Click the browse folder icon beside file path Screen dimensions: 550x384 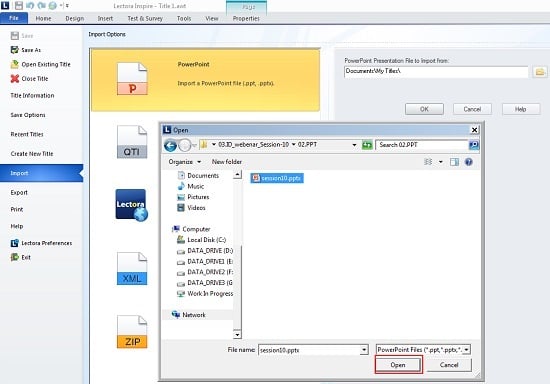pos(540,72)
